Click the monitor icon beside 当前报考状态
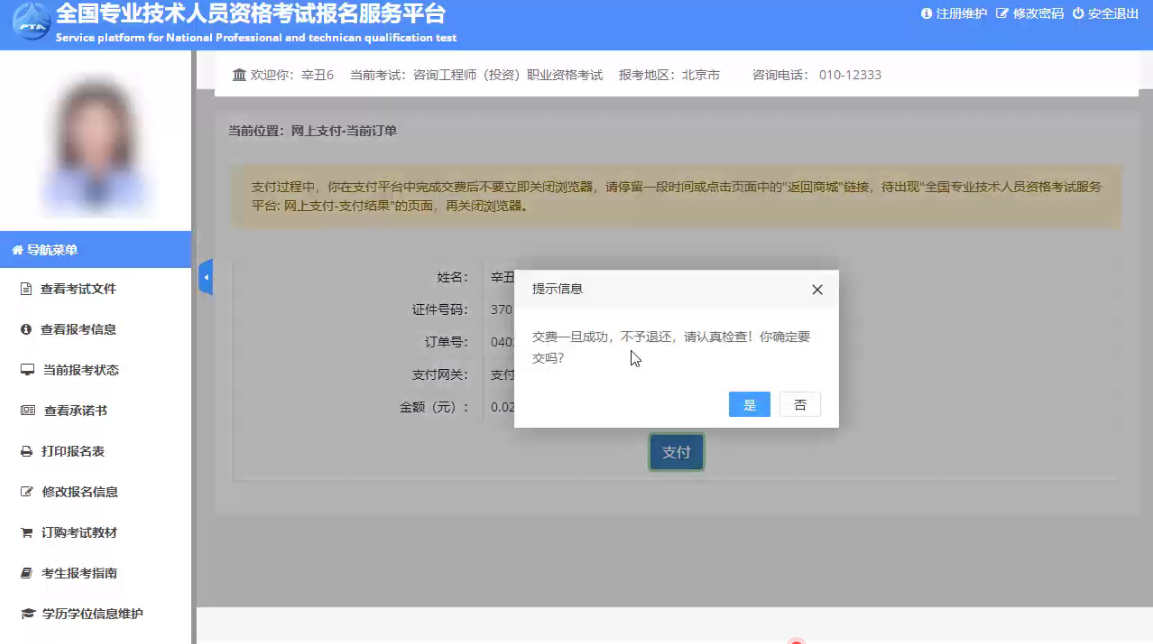 tap(27, 370)
